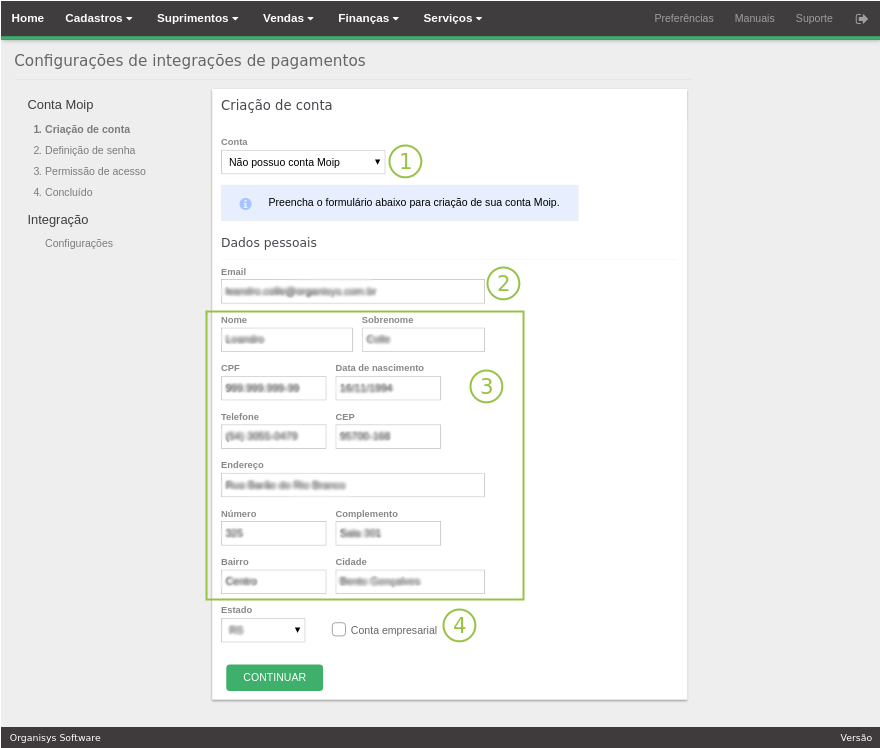Select step 1. Criação de conta
880x748 pixels.
coord(81,129)
